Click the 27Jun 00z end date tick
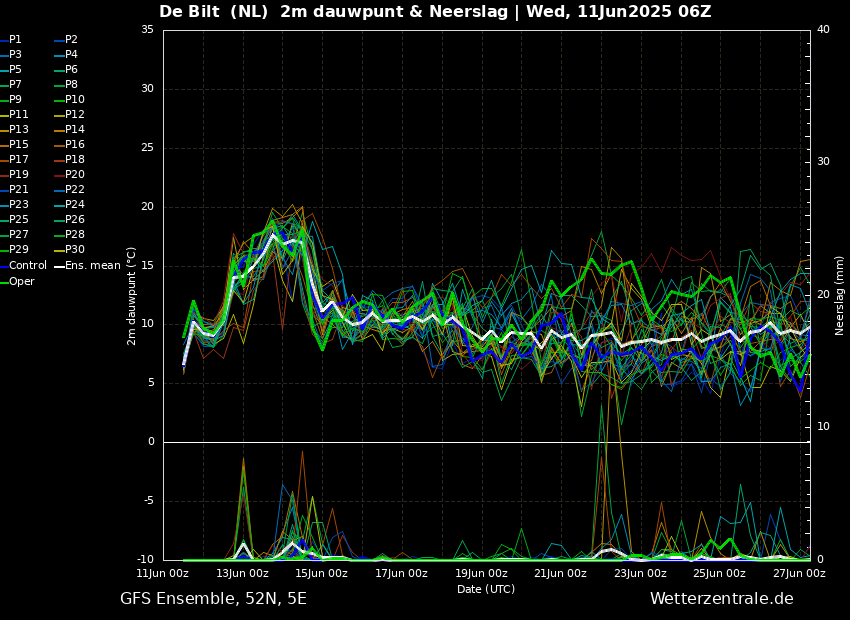Viewport: 850px width, 620px height. [799, 573]
